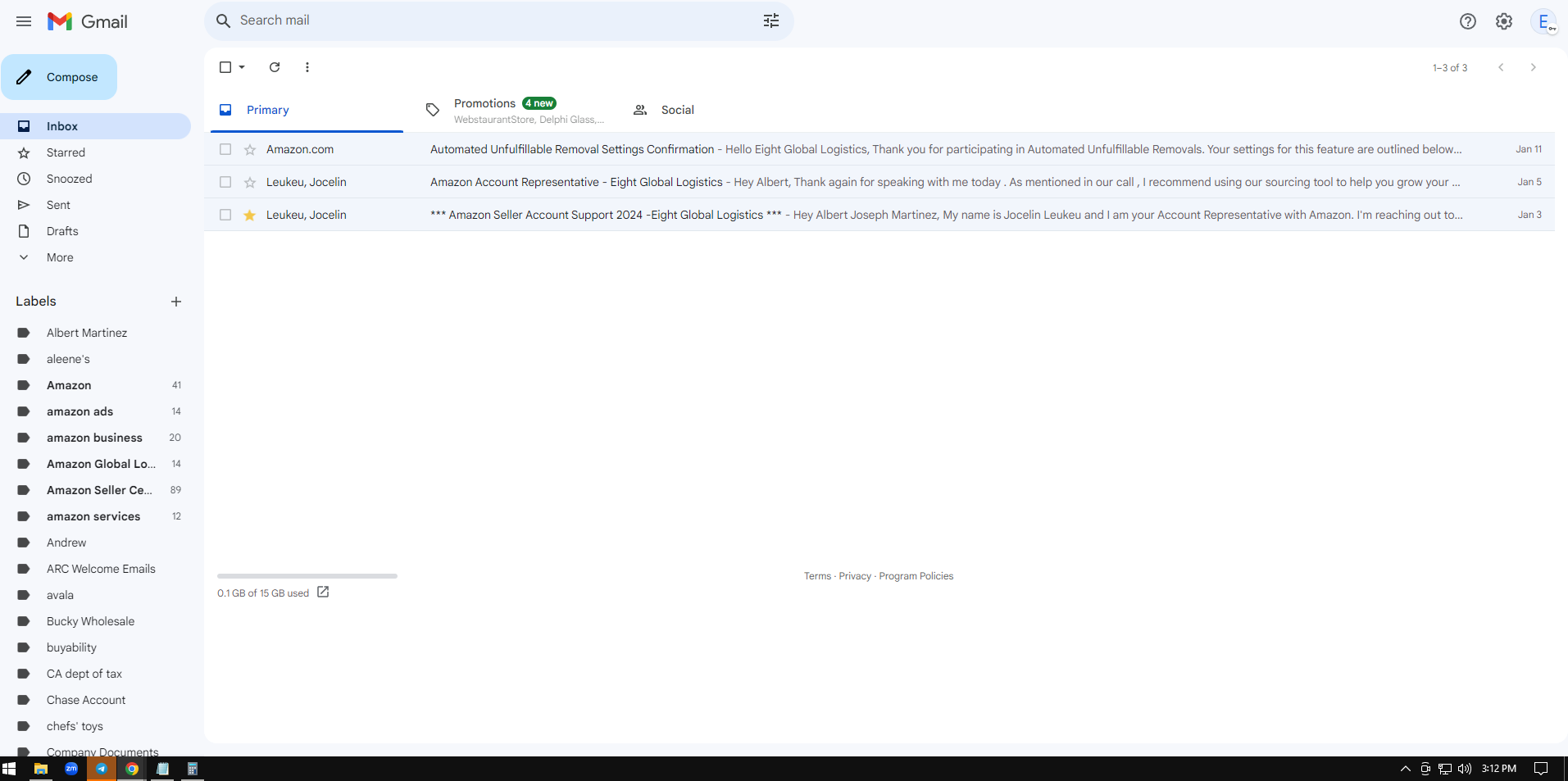Open the Inbox folder
Viewport: 1568px width, 781px height.
pyautogui.click(x=95, y=126)
